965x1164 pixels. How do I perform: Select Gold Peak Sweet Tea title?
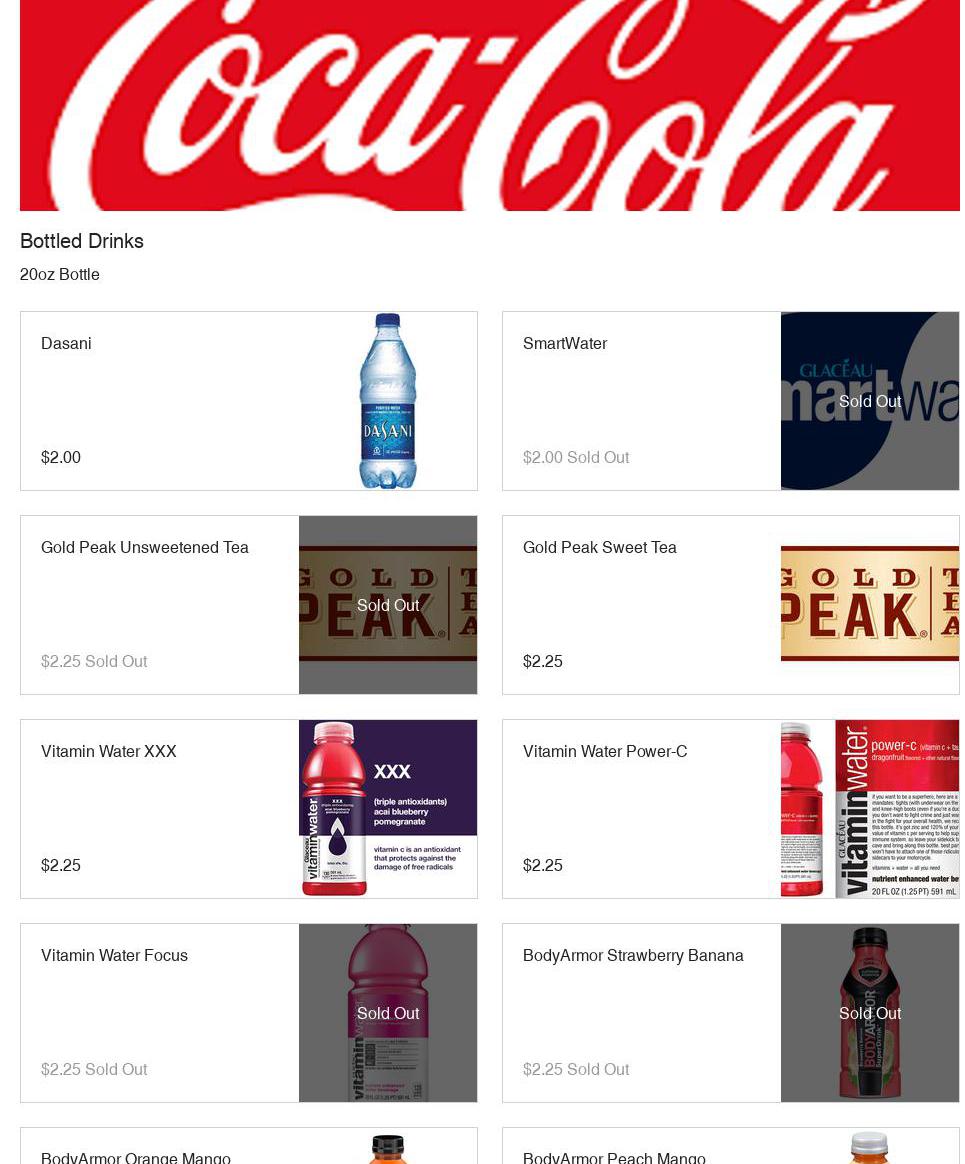point(600,548)
